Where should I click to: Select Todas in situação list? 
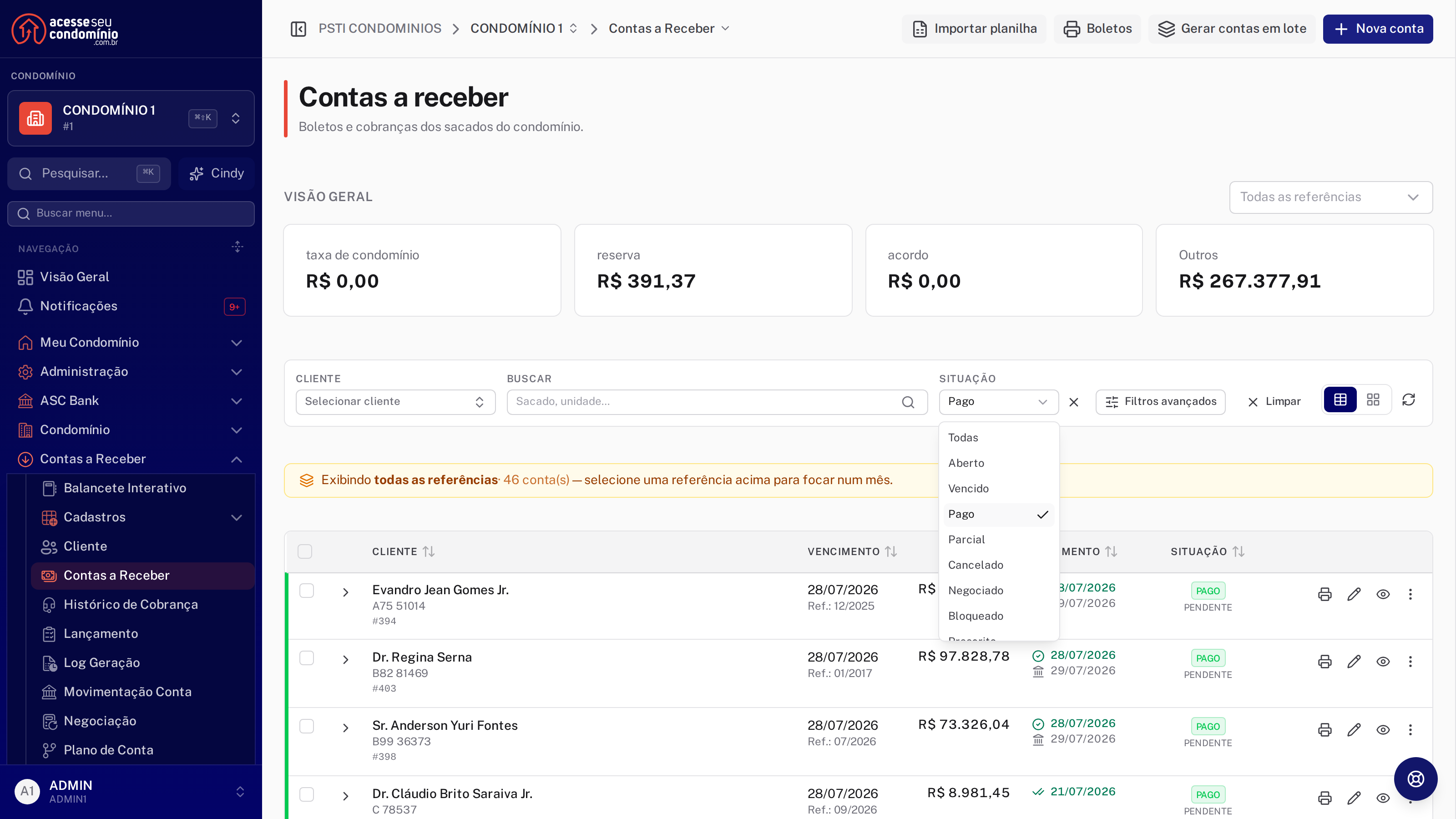(x=999, y=438)
